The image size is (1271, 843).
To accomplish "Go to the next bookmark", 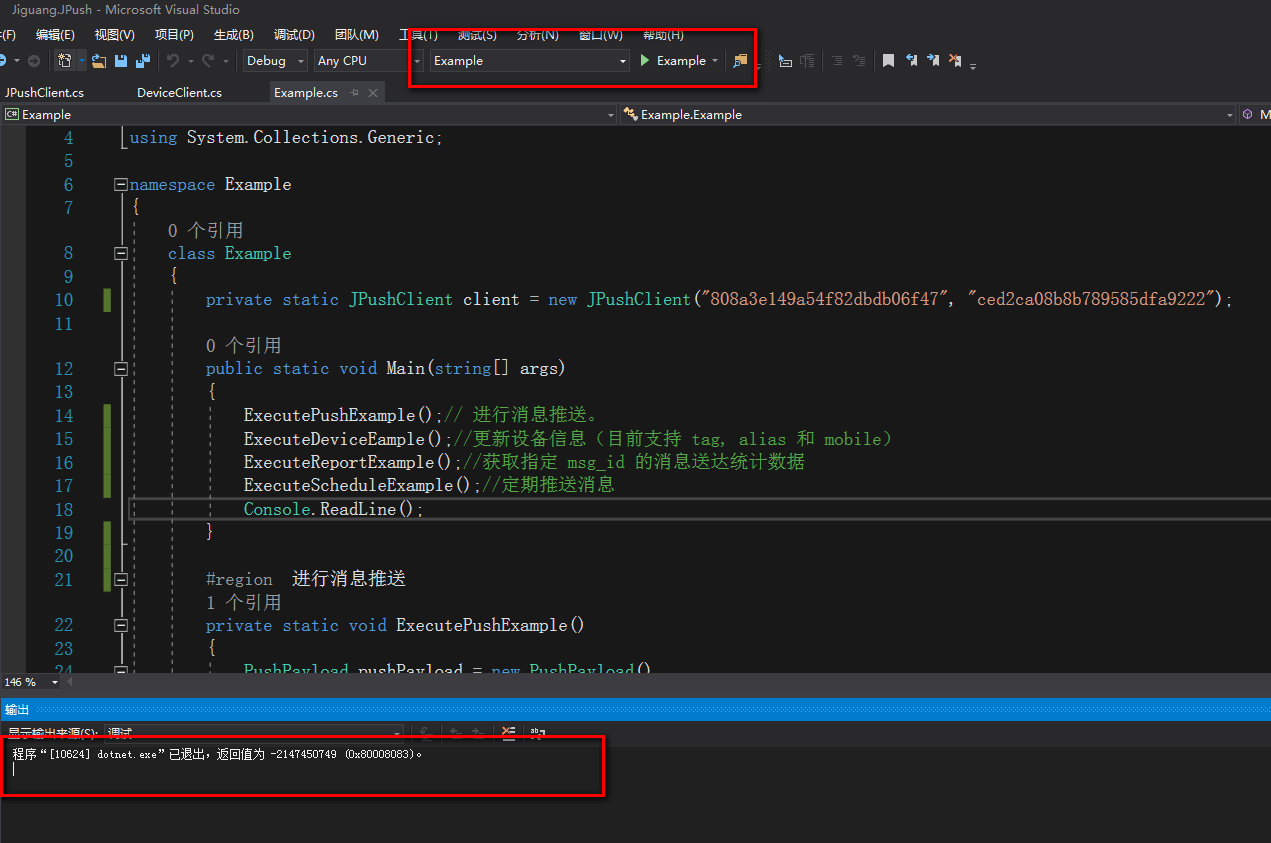I will 933,61.
